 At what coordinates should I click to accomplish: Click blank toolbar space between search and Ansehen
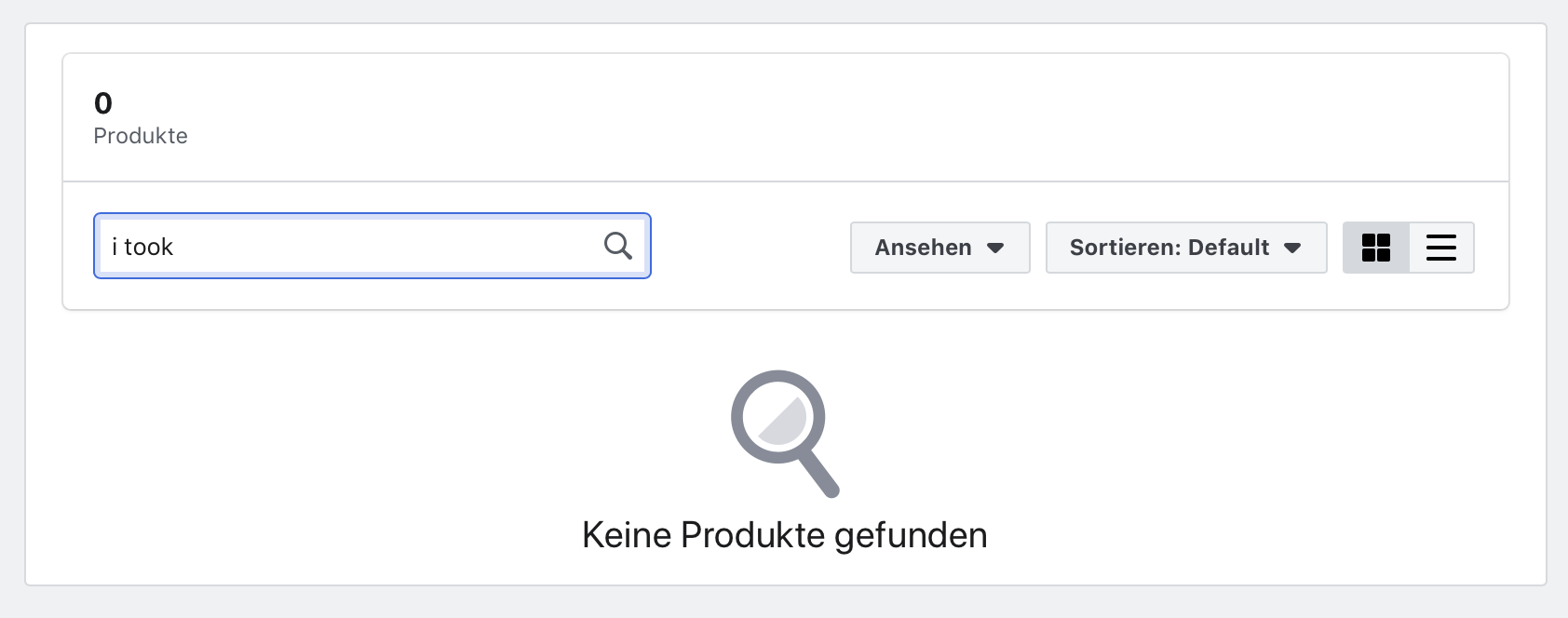coord(750,247)
